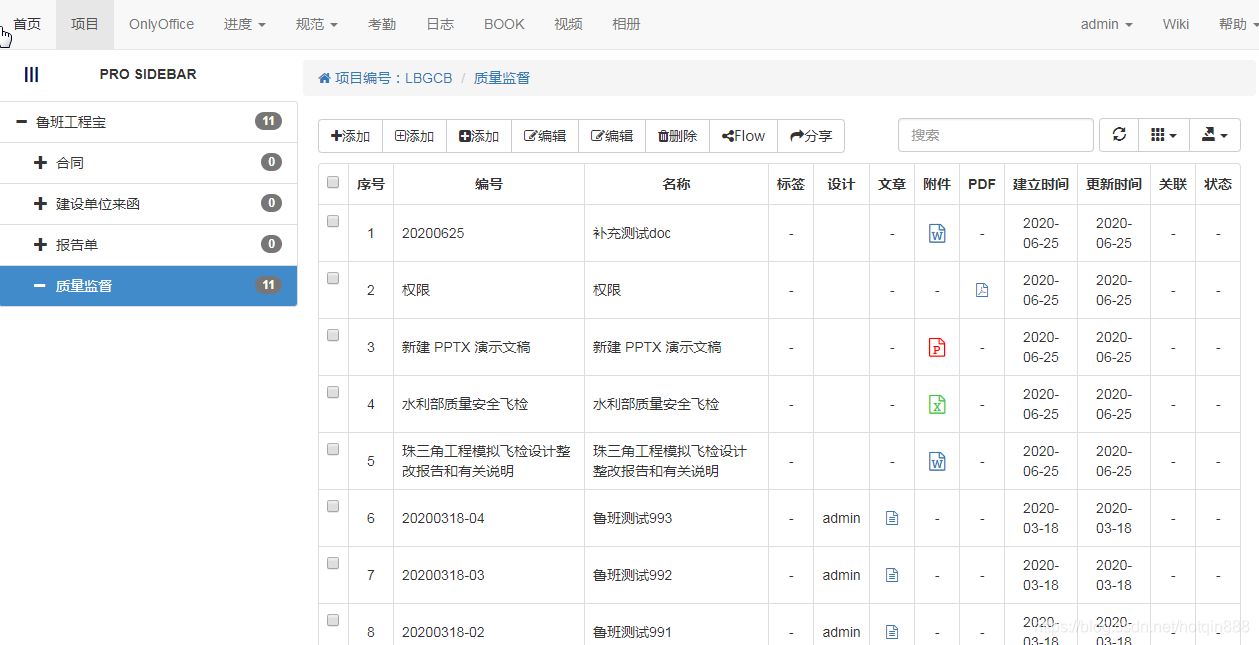Image resolution: width=1259 pixels, height=645 pixels.
Task: Click the filled-square plus 添加 button
Action: (x=479, y=136)
